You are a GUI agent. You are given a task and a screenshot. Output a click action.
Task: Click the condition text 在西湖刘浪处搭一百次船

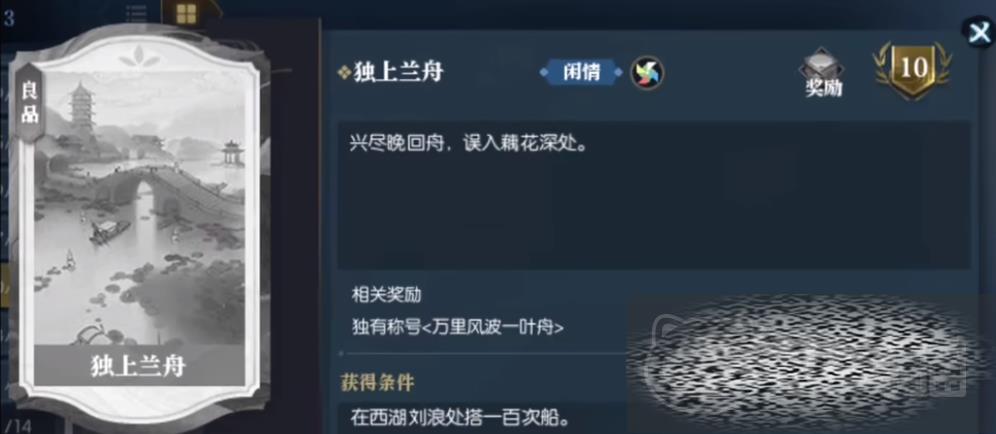pos(459,419)
